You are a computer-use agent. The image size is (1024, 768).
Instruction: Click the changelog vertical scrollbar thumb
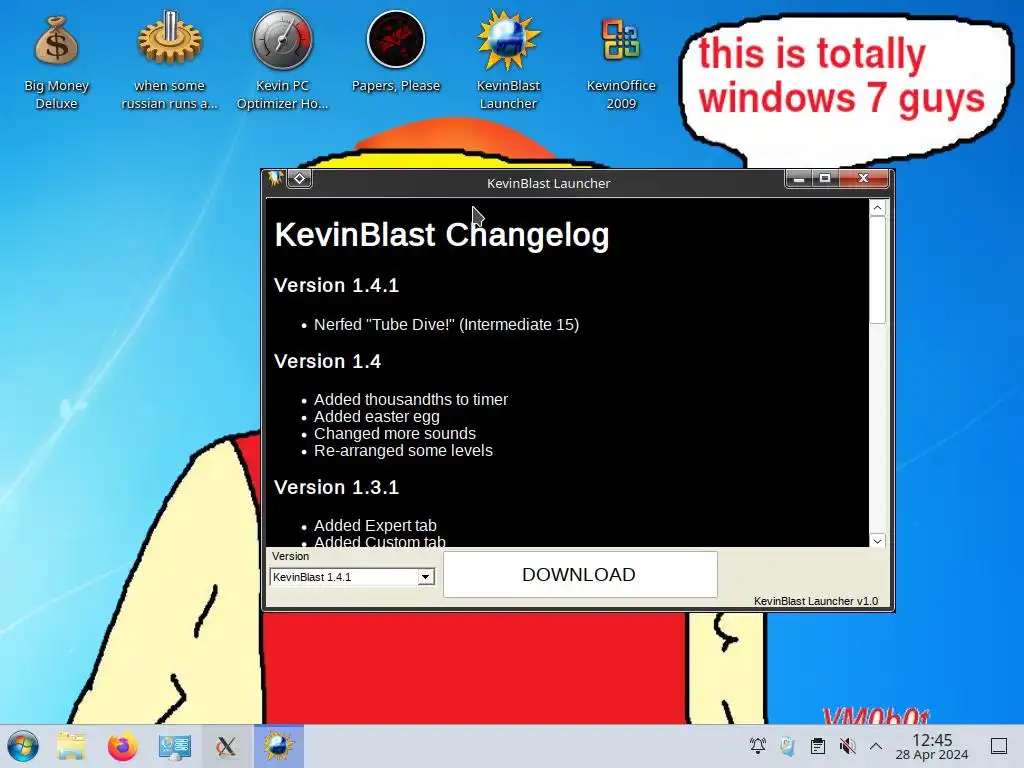877,270
